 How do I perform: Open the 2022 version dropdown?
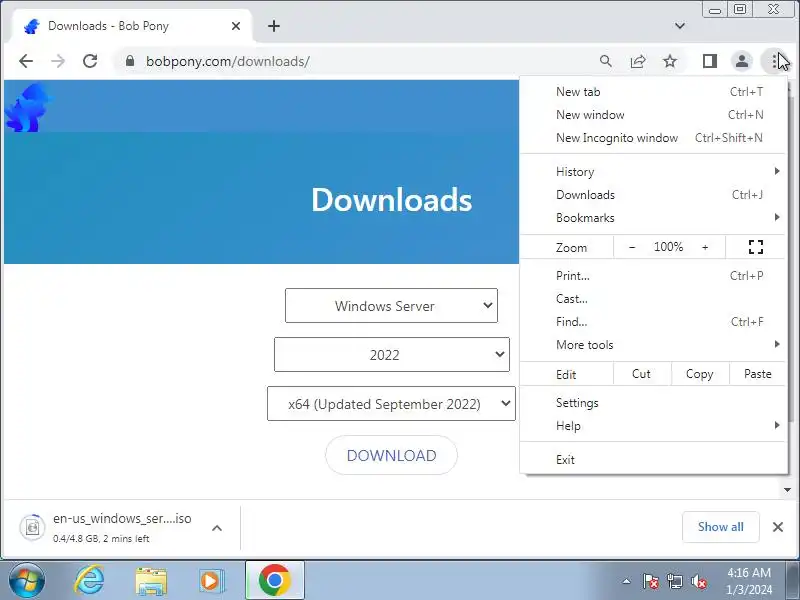[x=391, y=355]
